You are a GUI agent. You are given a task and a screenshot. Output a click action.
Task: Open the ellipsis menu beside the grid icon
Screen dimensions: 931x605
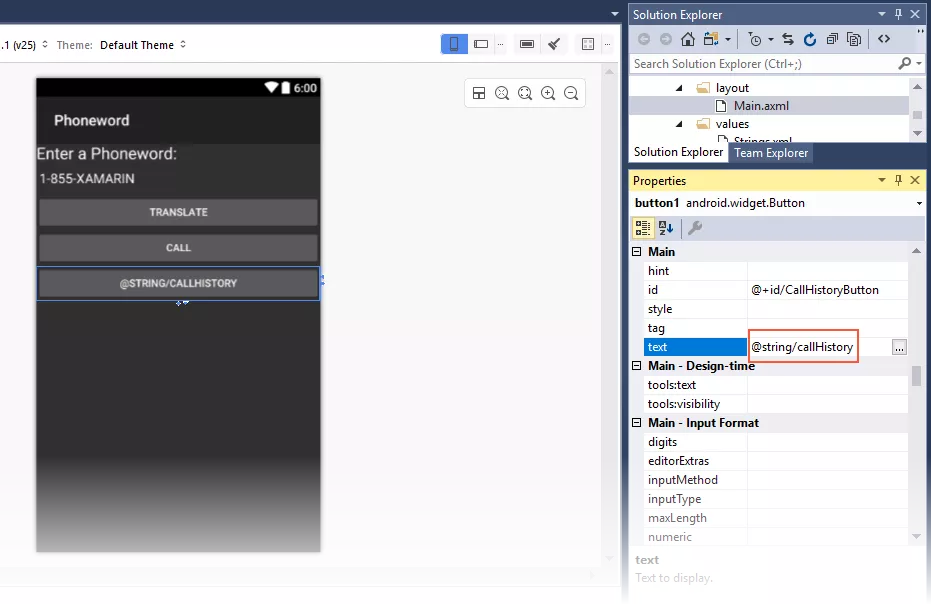click(x=607, y=44)
